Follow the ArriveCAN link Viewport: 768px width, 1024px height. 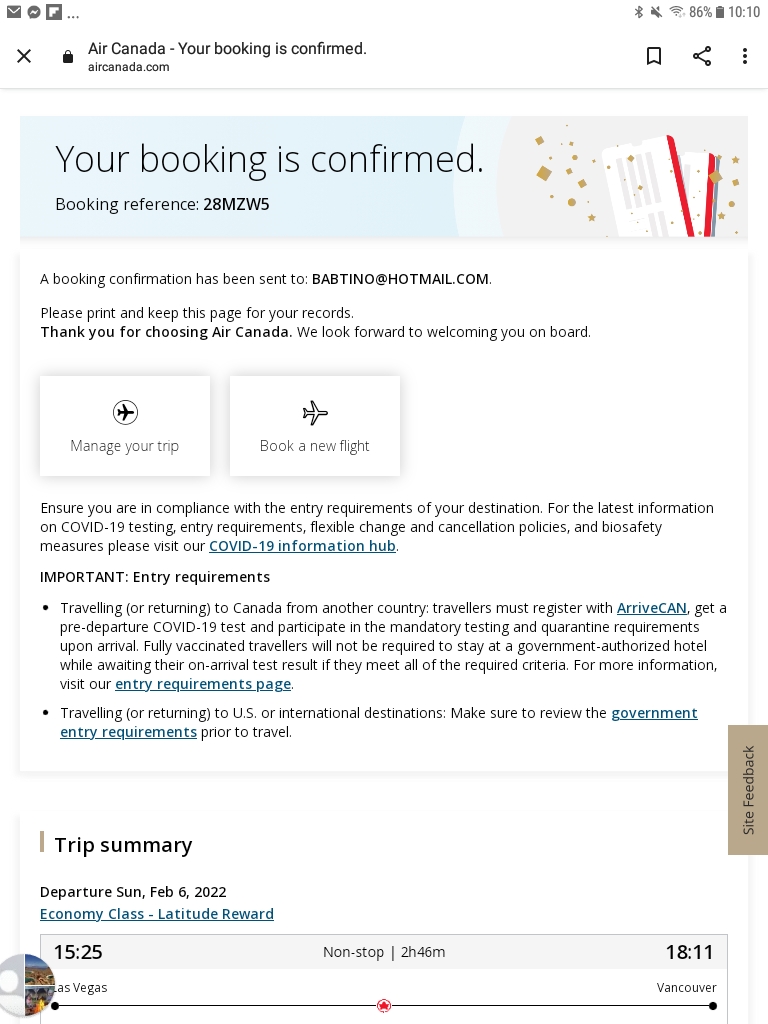point(651,608)
